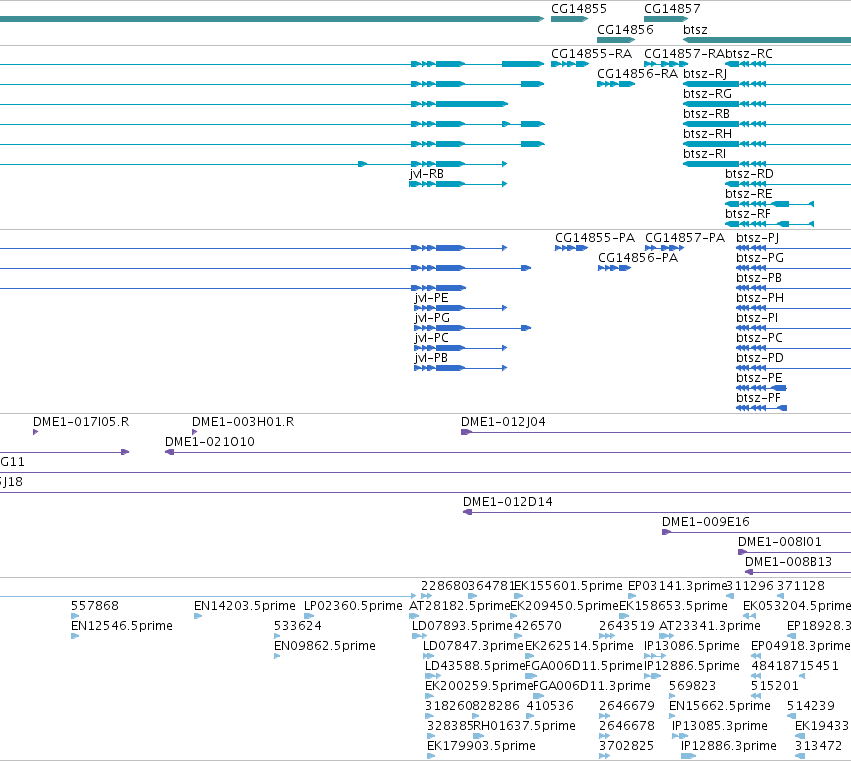This screenshot has height=761, width=851.
Task: Select the EN14203.5prime EST label
Action: tap(245, 606)
